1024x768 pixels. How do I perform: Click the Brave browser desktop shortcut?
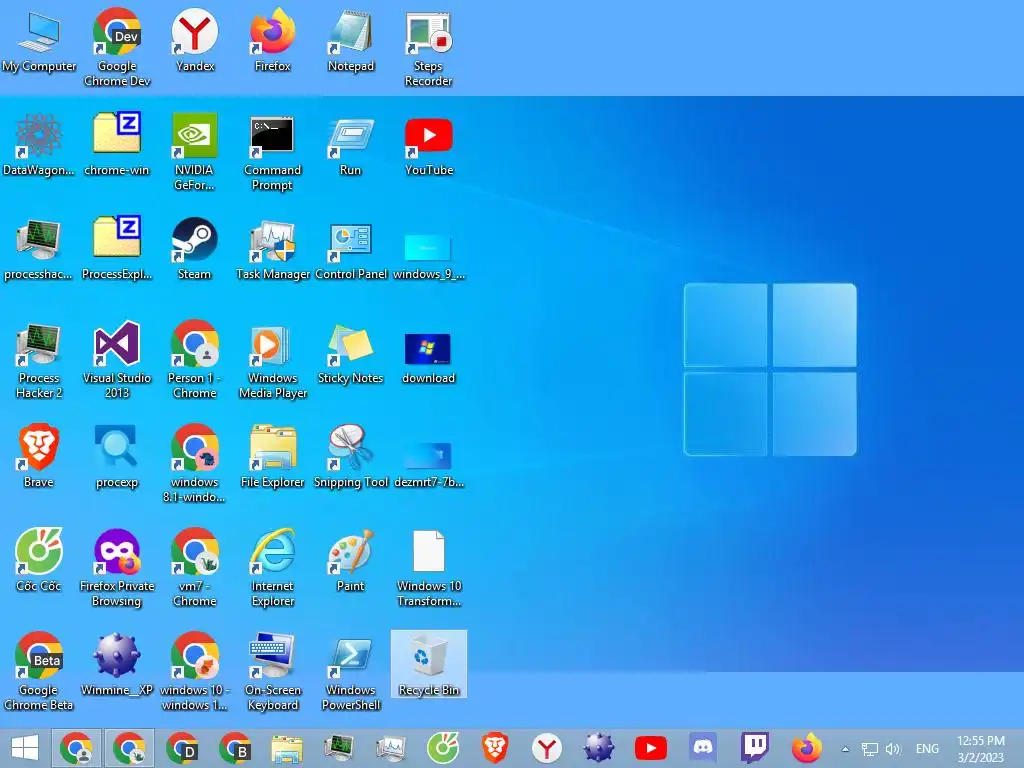click(x=39, y=455)
